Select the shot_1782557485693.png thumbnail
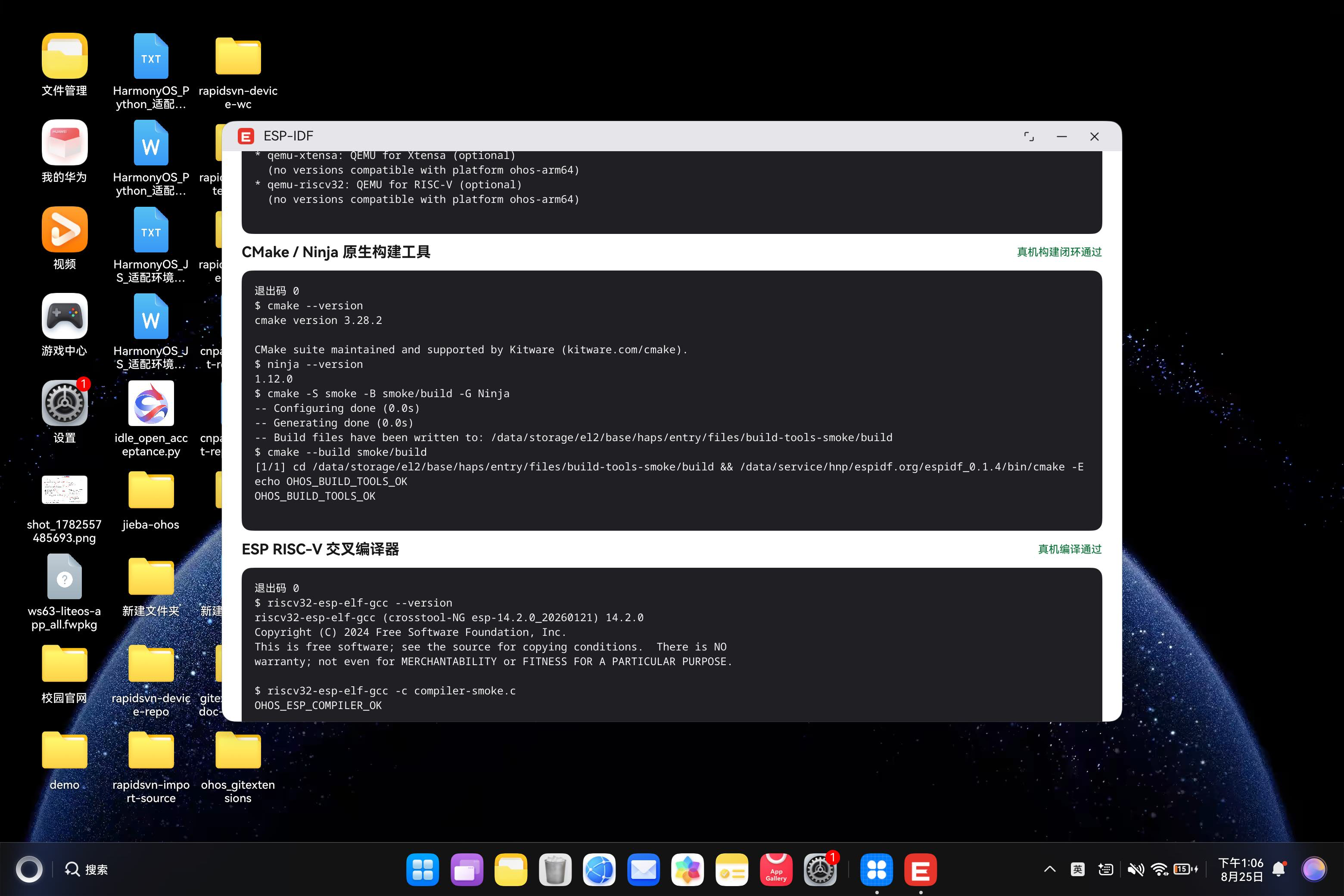The width and height of the screenshot is (1344, 896). (65, 490)
